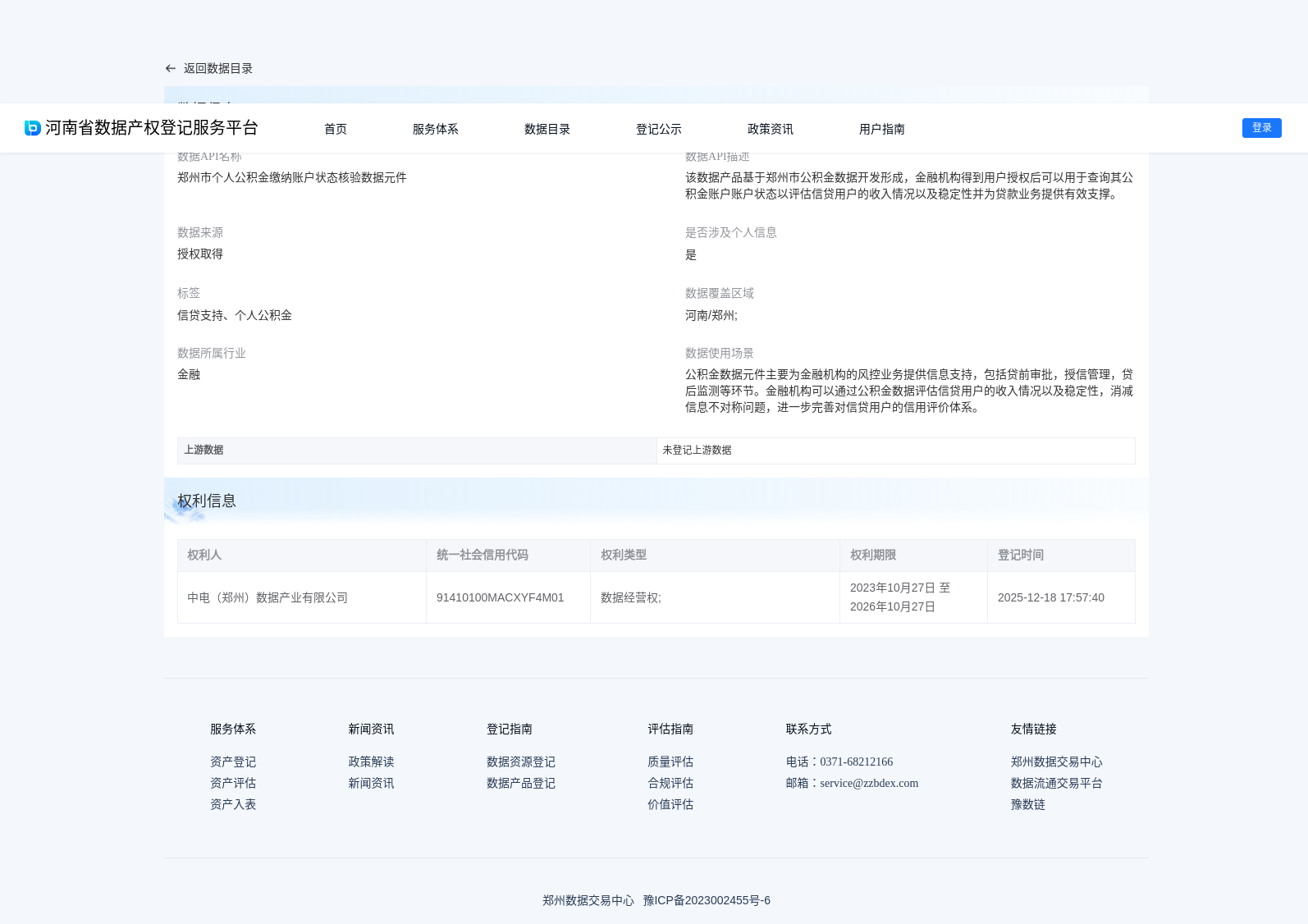1308x924 pixels.
Task: Open footer link 资产入表
Action: pyautogui.click(x=233, y=805)
